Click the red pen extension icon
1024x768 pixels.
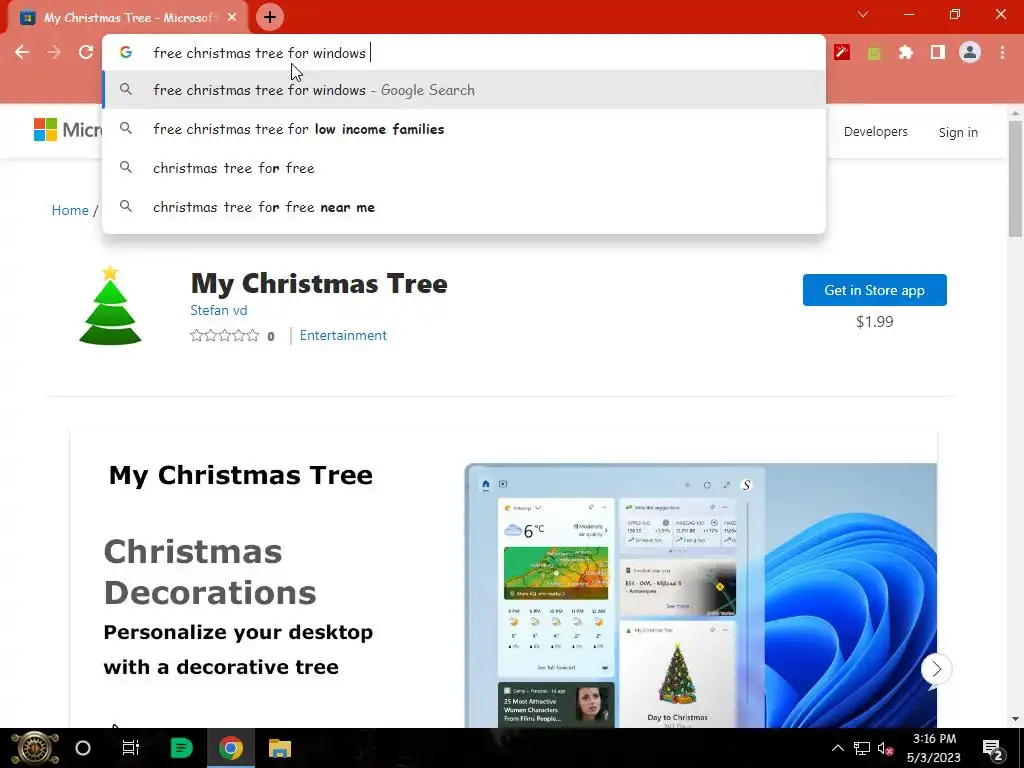tap(842, 52)
